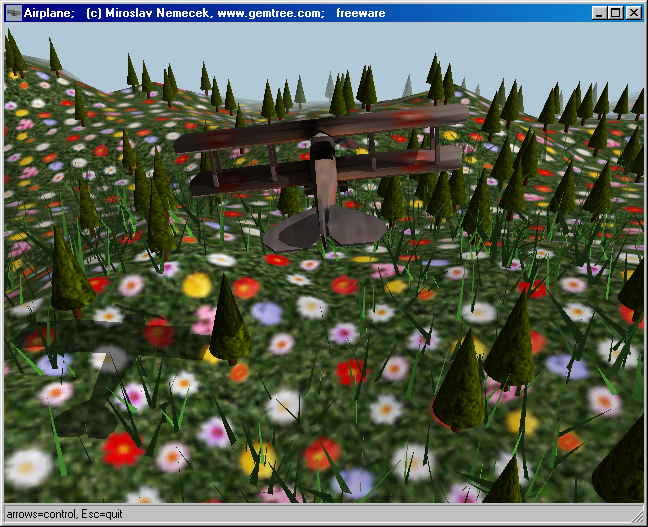Click the biplane's fuselage body

click(x=325, y=180)
